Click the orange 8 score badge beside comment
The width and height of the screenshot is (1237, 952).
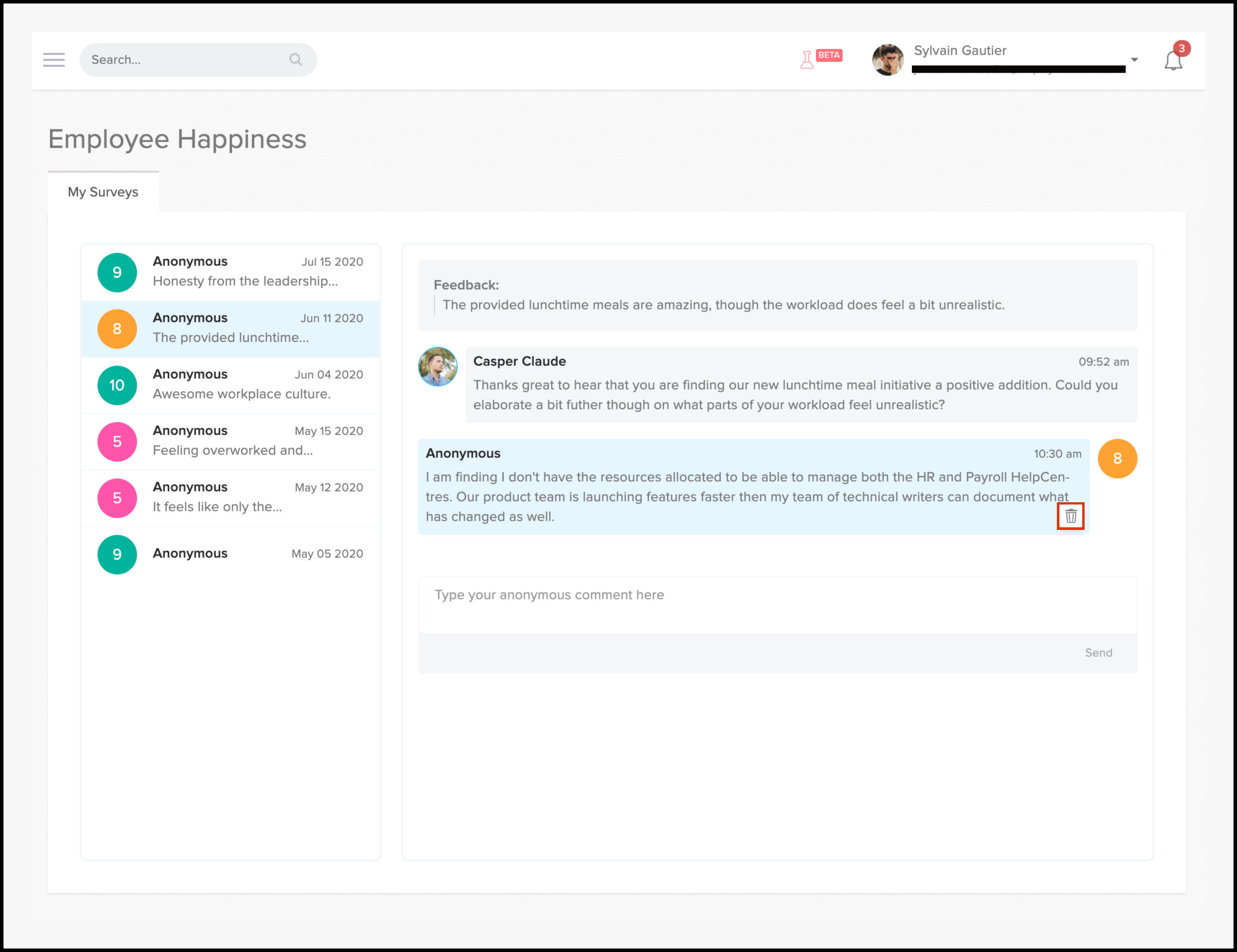click(x=1117, y=458)
